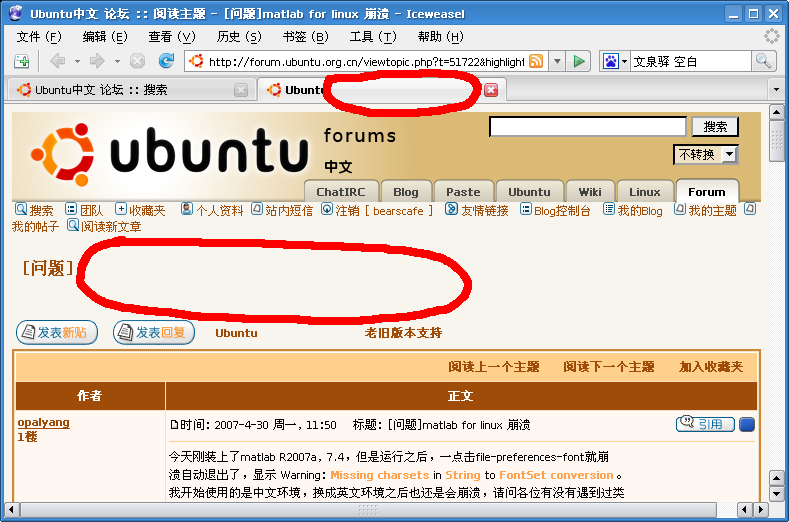Click the magnifier search button in toolbar
The image size is (789, 522).
coord(763,61)
